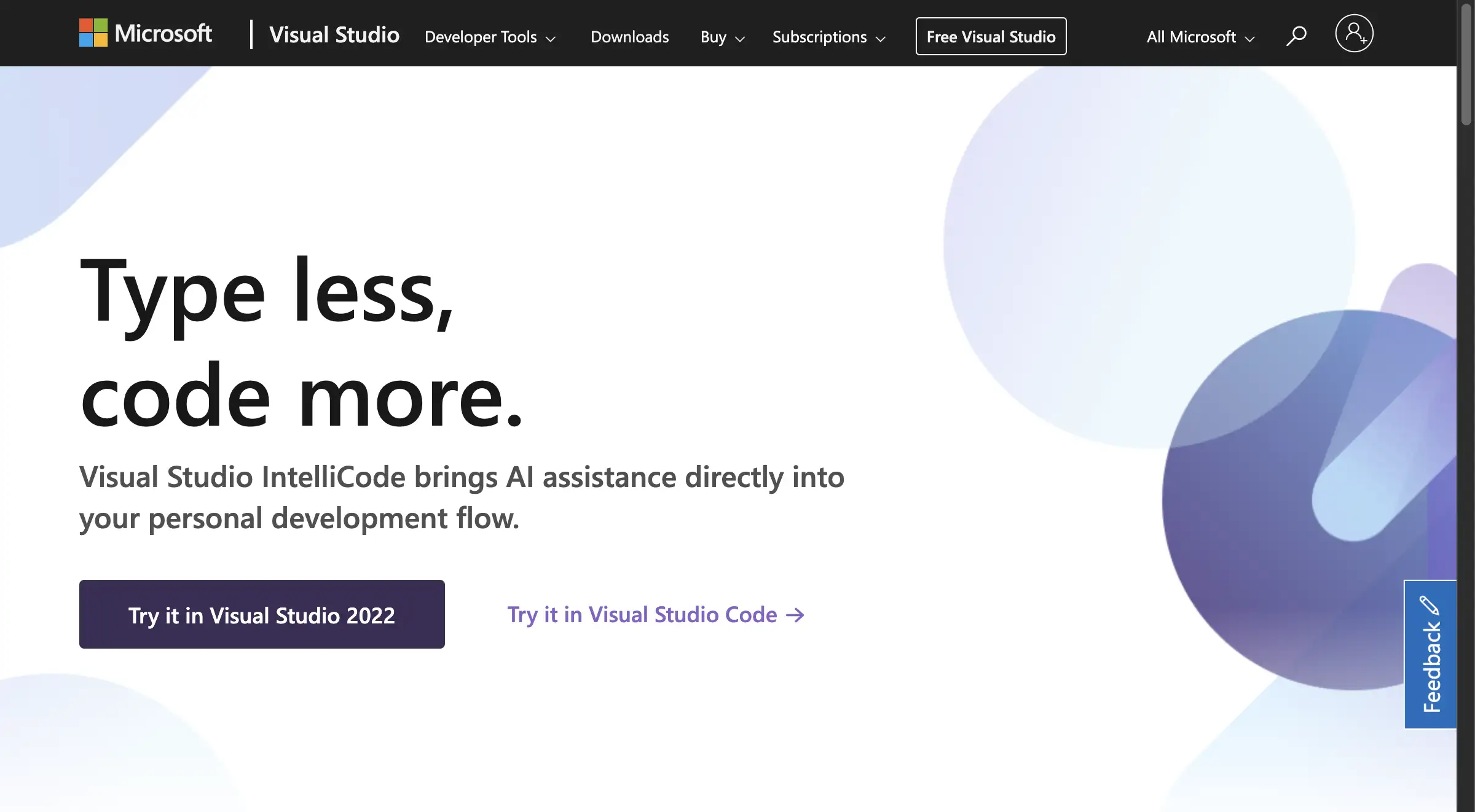Click the Free Visual Studio button
The image size is (1475, 812).
[991, 36]
